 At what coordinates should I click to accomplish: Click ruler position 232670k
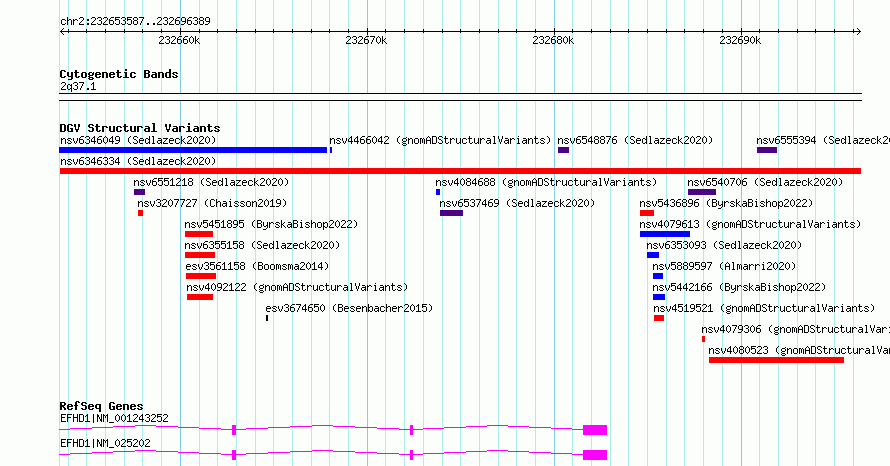366,40
